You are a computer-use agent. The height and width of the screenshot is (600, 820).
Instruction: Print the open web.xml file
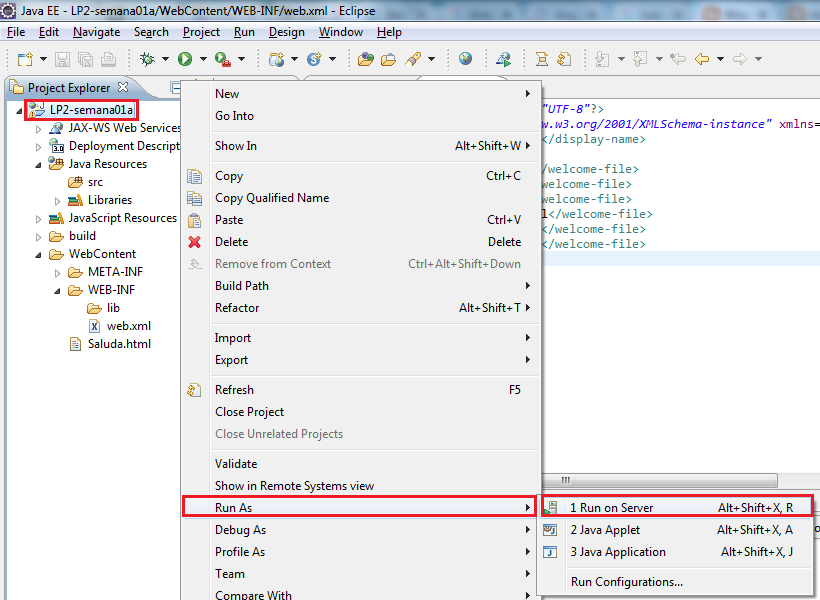click(x=107, y=59)
